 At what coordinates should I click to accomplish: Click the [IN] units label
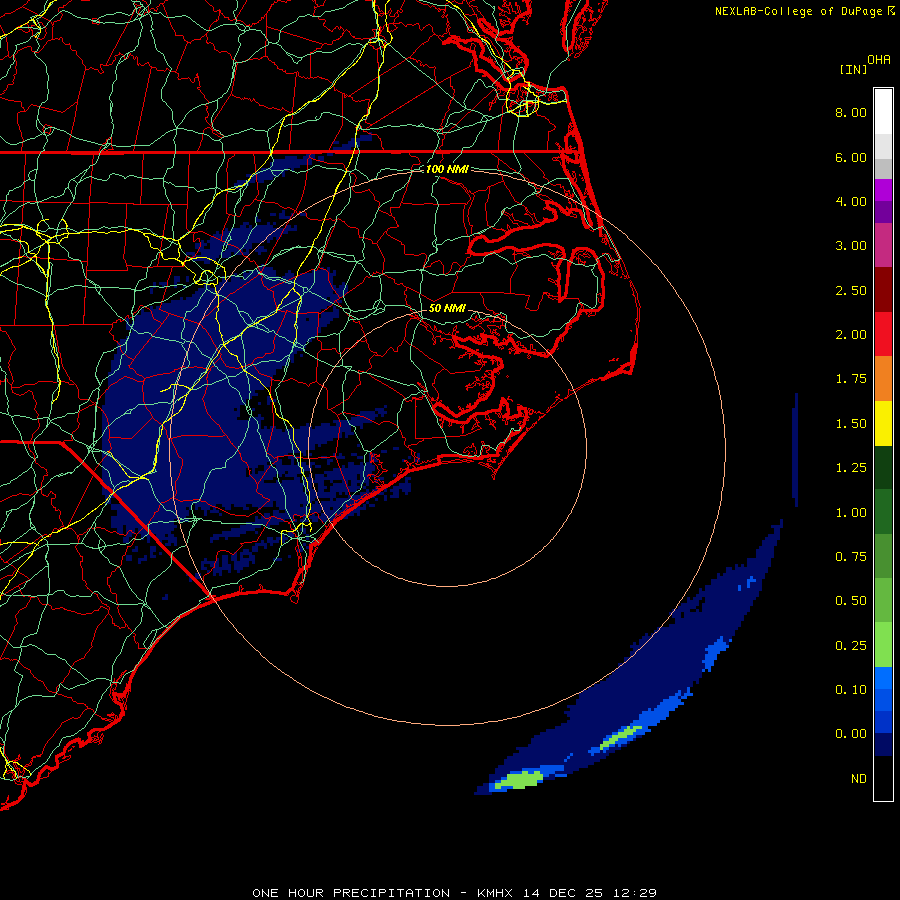[x=853, y=69]
